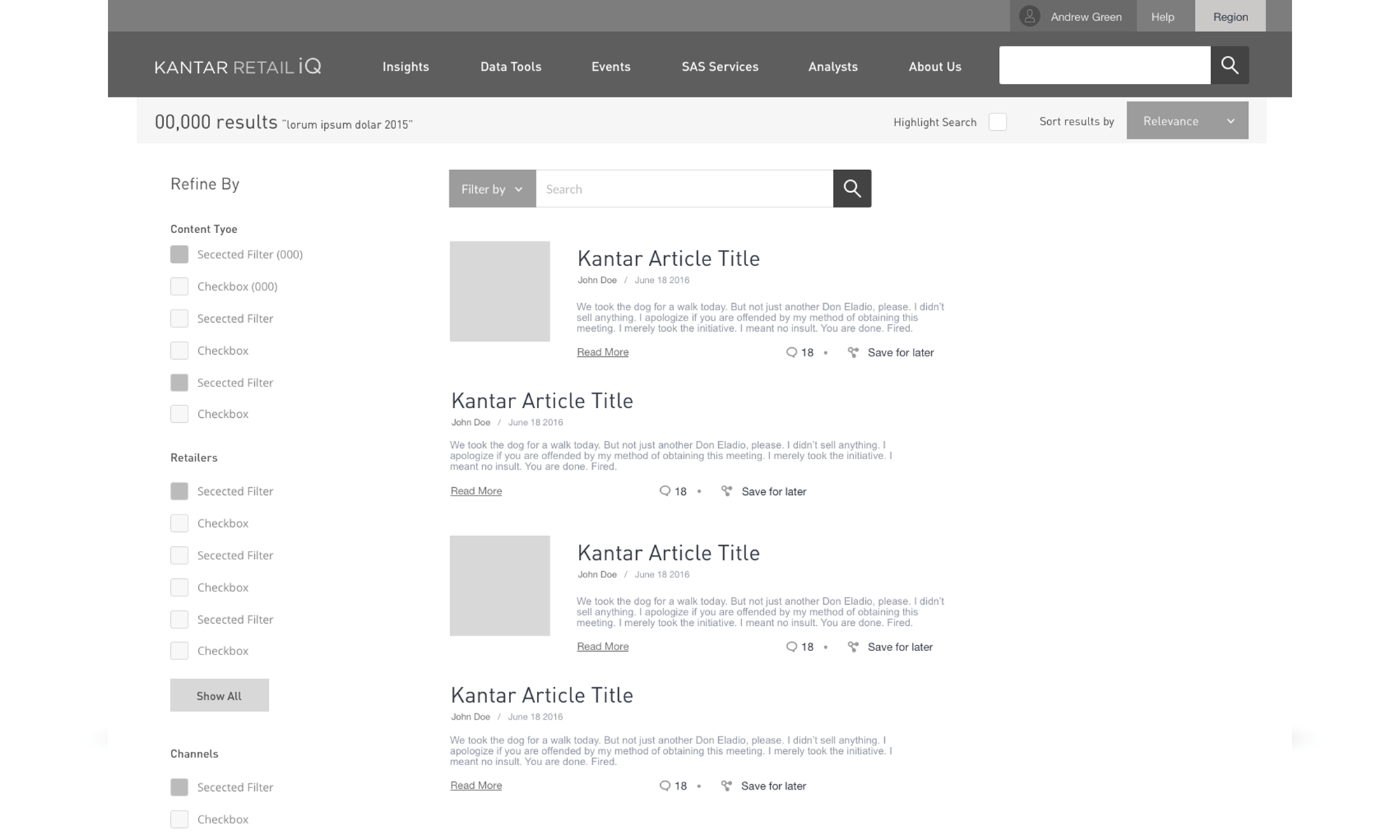1400x840 pixels.
Task: Click the save icon on third article
Action: pyautogui.click(x=853, y=647)
